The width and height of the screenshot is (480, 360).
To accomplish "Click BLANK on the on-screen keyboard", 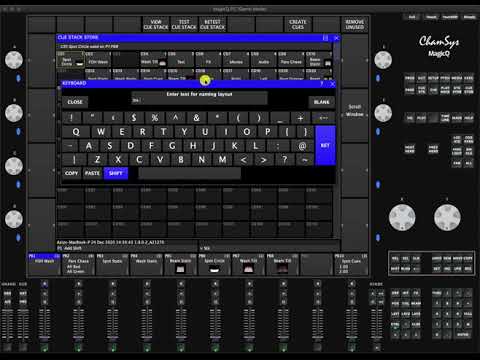I will (322, 102).
